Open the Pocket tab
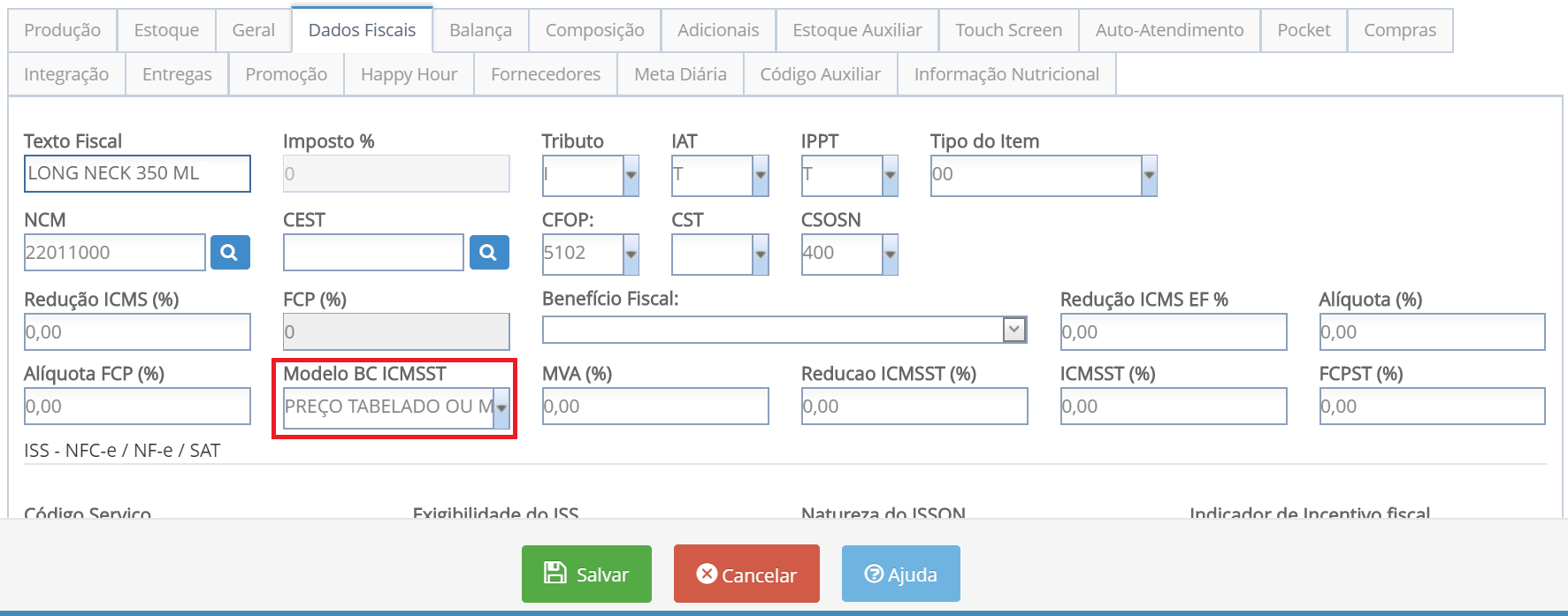The height and width of the screenshot is (616, 1568). [1304, 30]
